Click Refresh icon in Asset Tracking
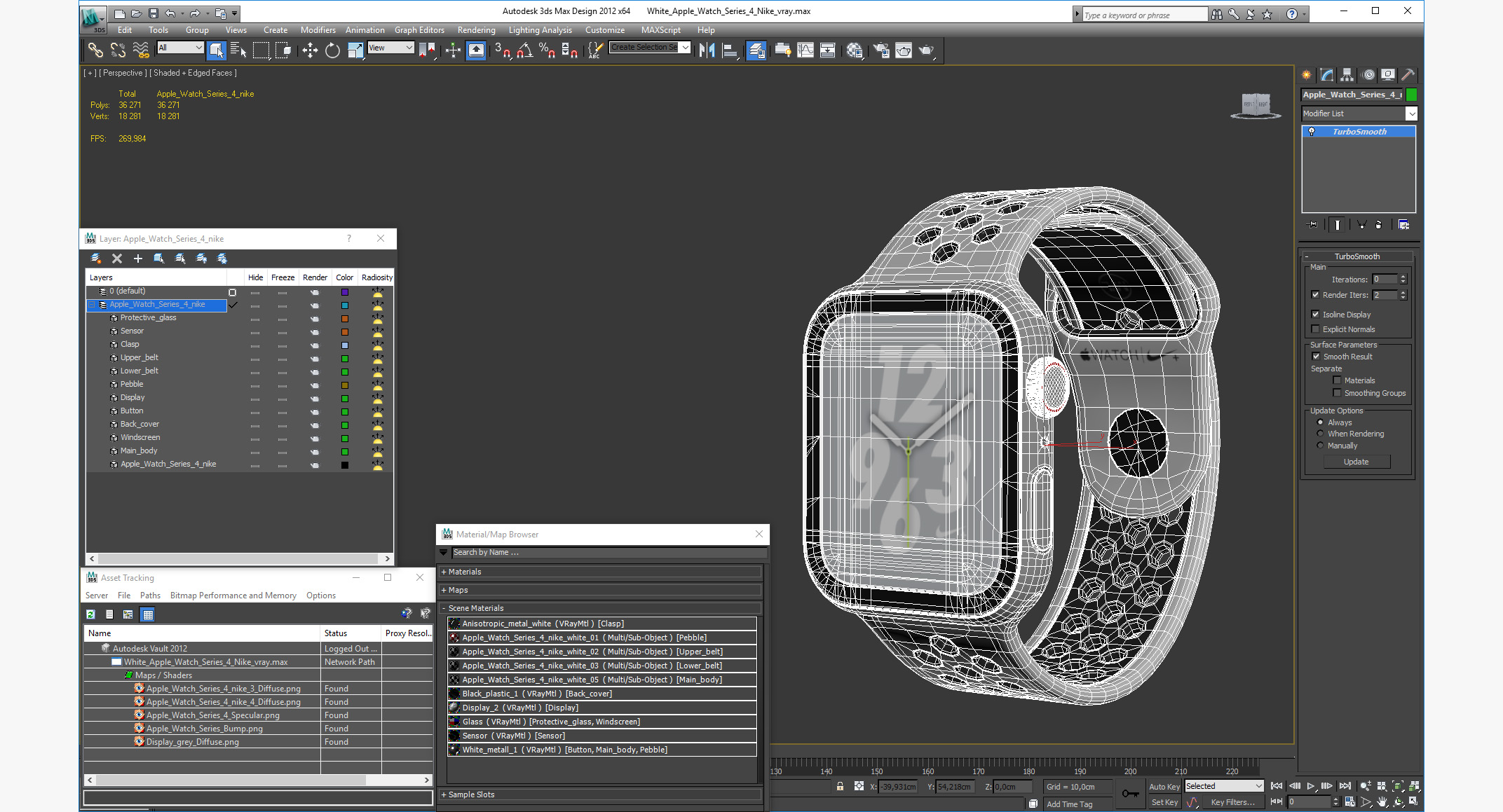The width and height of the screenshot is (1503, 812). click(x=90, y=614)
